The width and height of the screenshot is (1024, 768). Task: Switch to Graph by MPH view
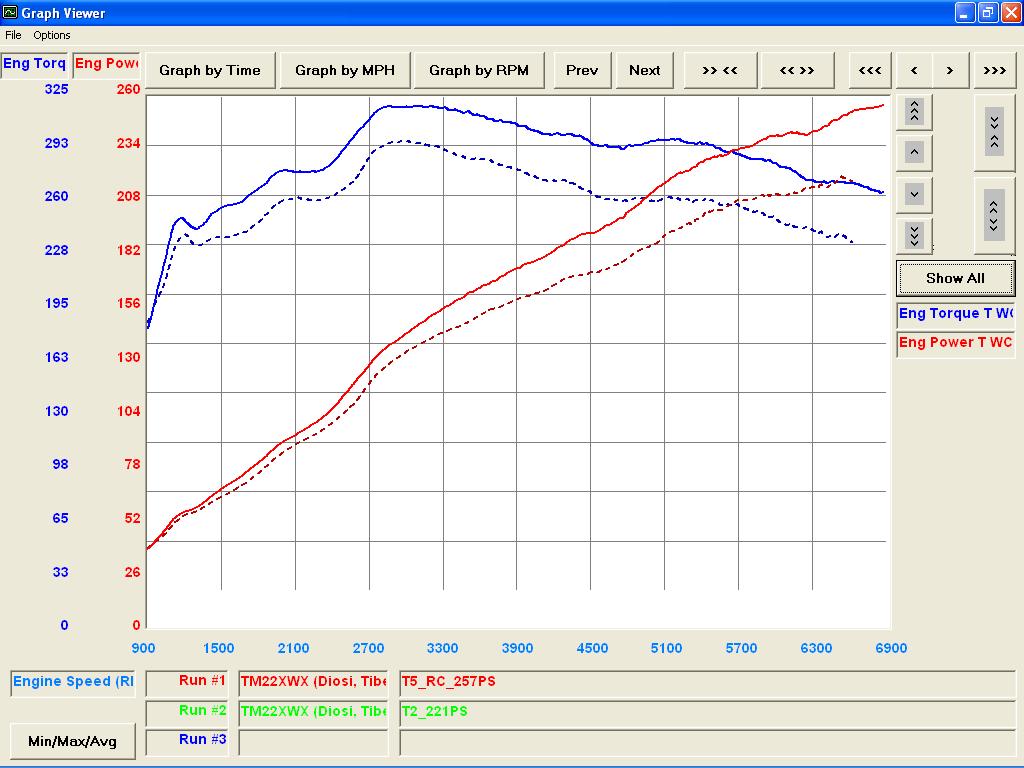click(x=345, y=71)
